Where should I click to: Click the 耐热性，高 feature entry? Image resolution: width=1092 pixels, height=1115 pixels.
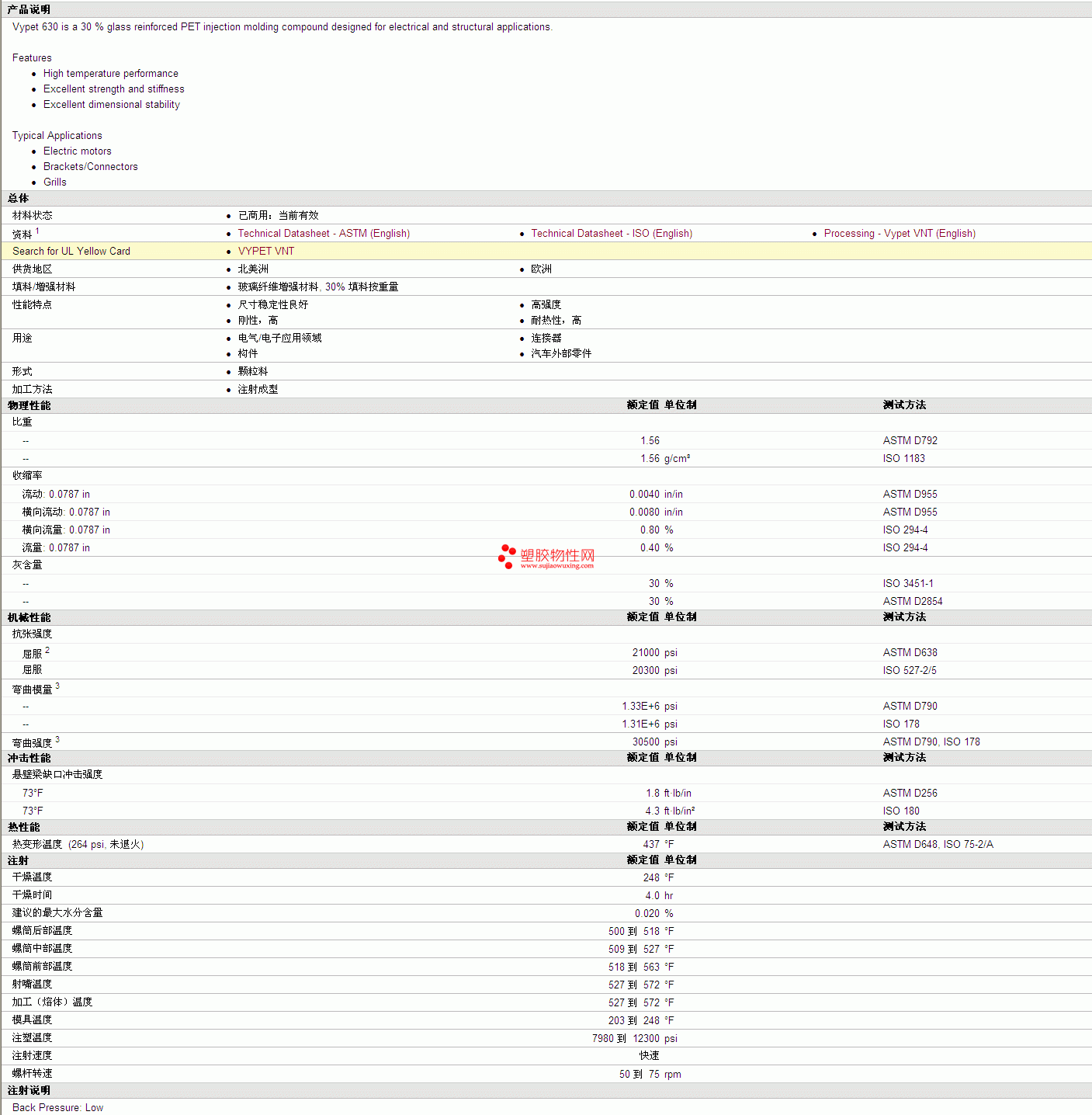pyautogui.click(x=556, y=321)
